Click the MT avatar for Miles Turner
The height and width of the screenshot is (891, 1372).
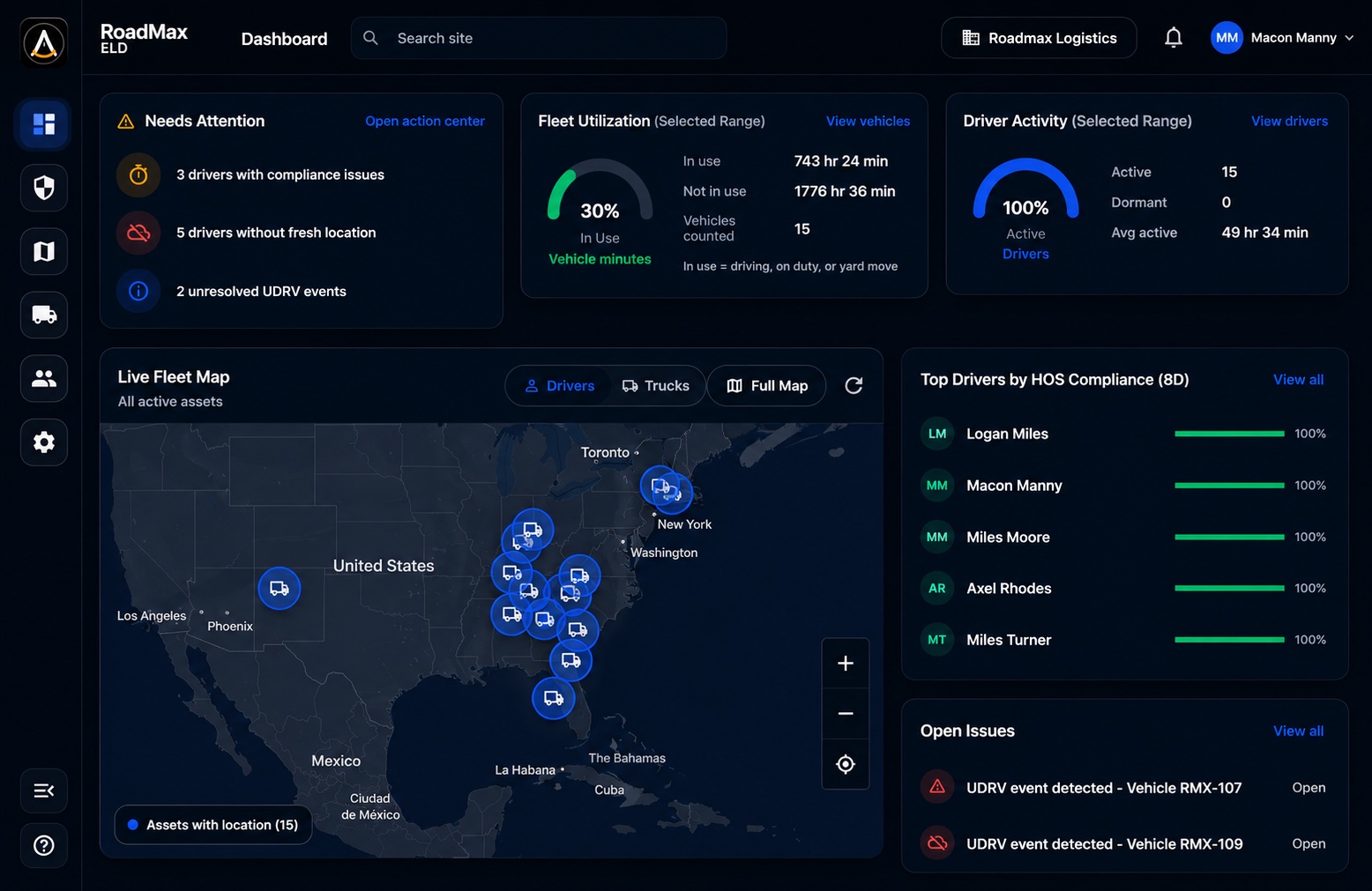pos(937,640)
